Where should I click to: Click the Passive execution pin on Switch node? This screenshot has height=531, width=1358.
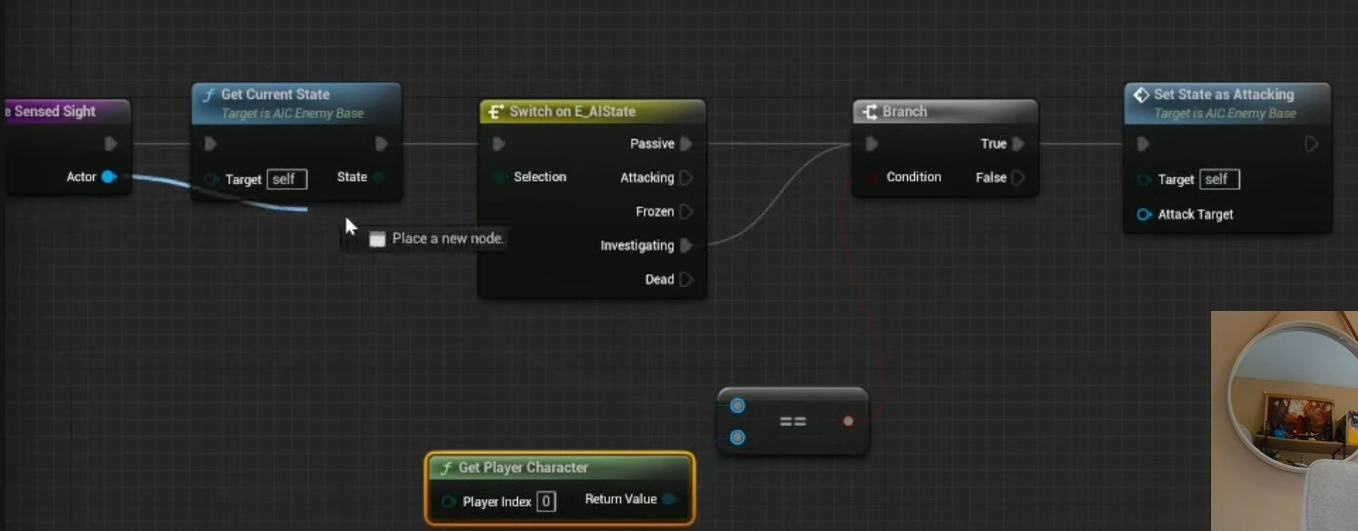coord(686,144)
